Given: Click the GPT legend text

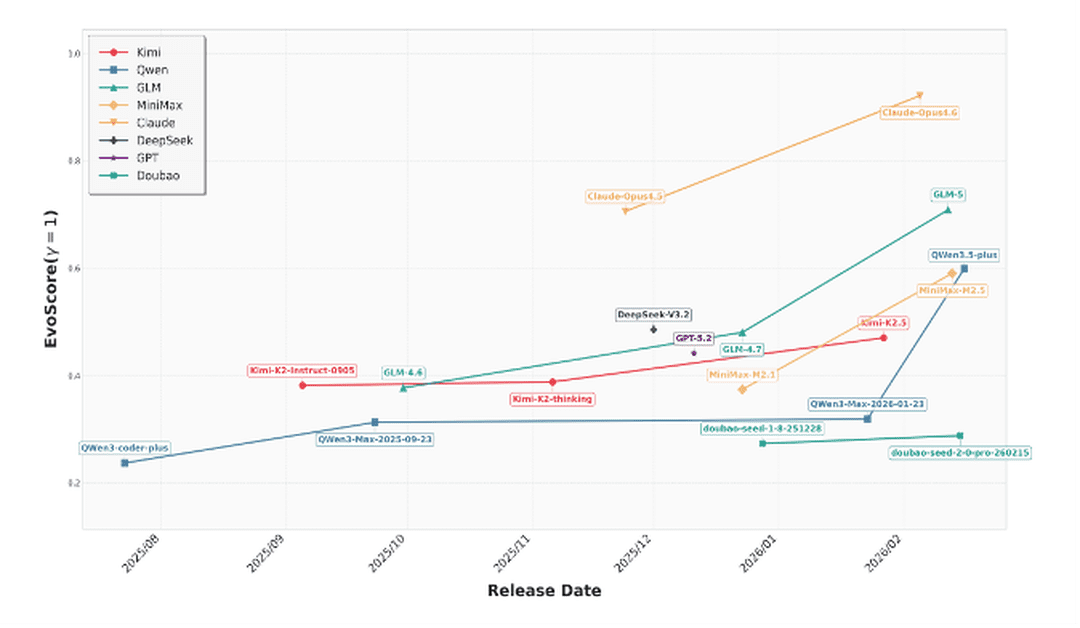Looking at the screenshot, I should [x=148, y=158].
